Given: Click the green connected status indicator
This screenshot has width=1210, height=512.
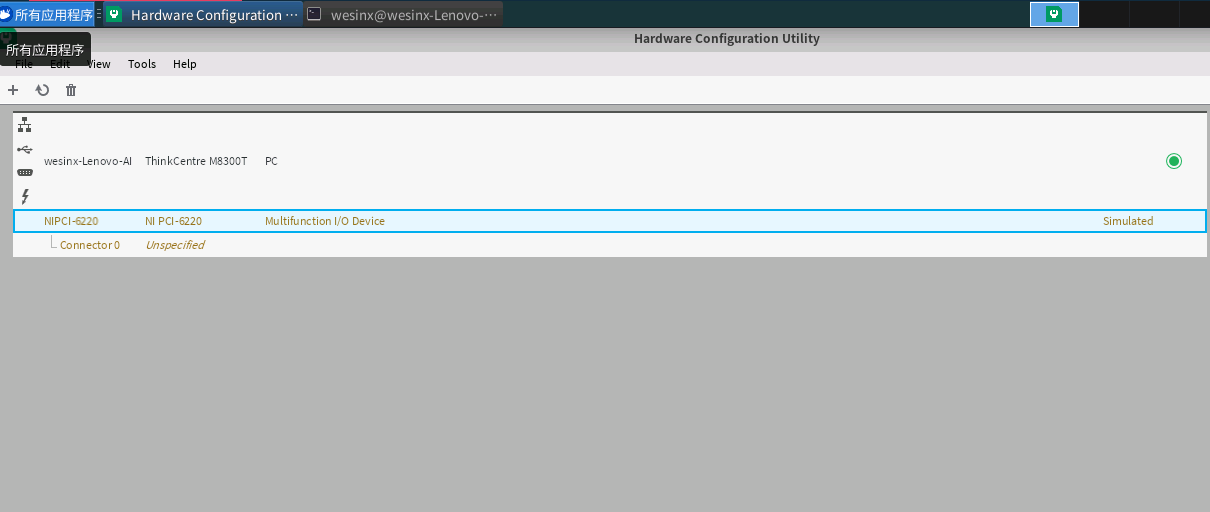Looking at the screenshot, I should 1174,161.
